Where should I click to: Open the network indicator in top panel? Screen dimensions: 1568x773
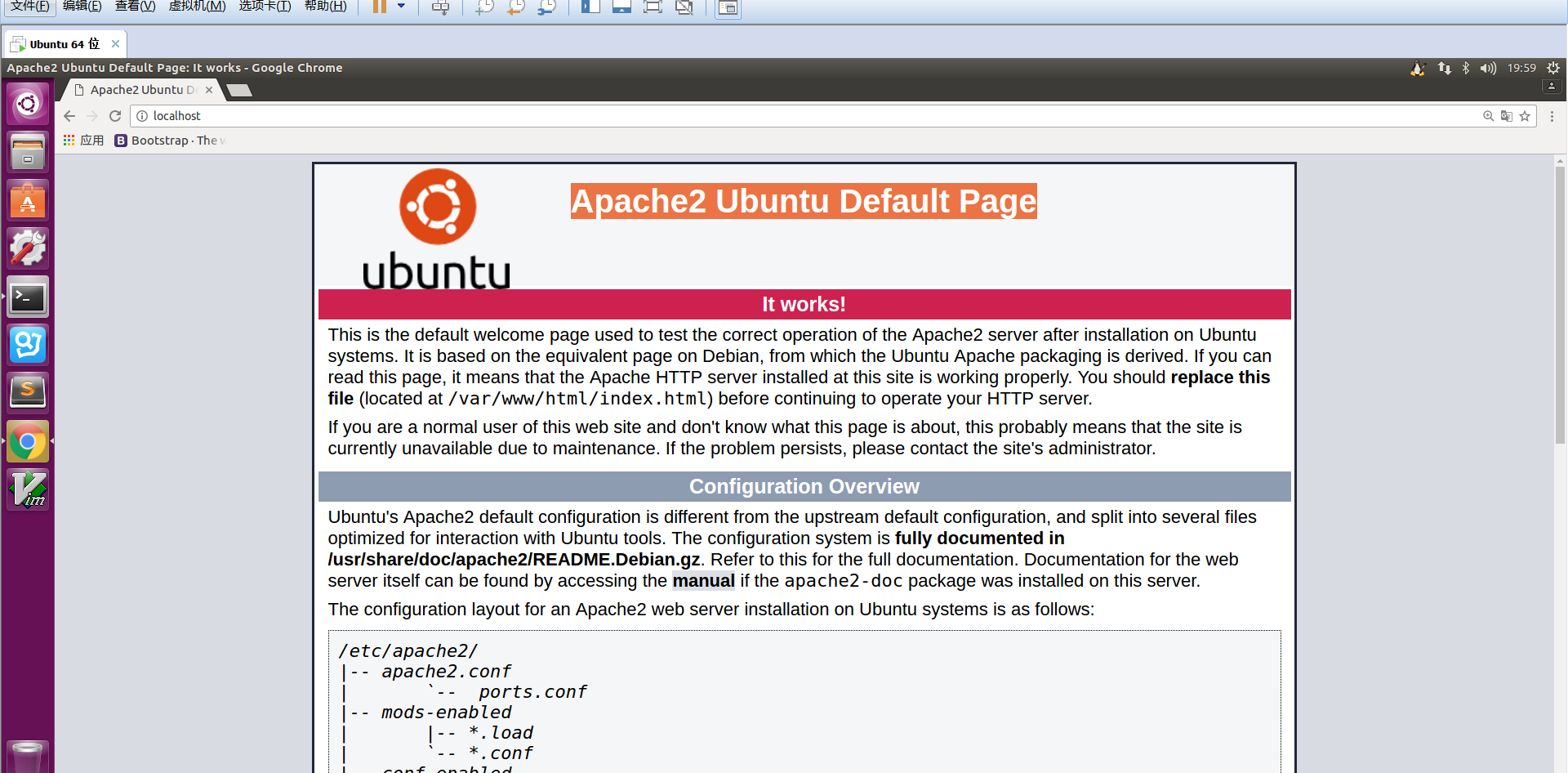(x=1445, y=69)
